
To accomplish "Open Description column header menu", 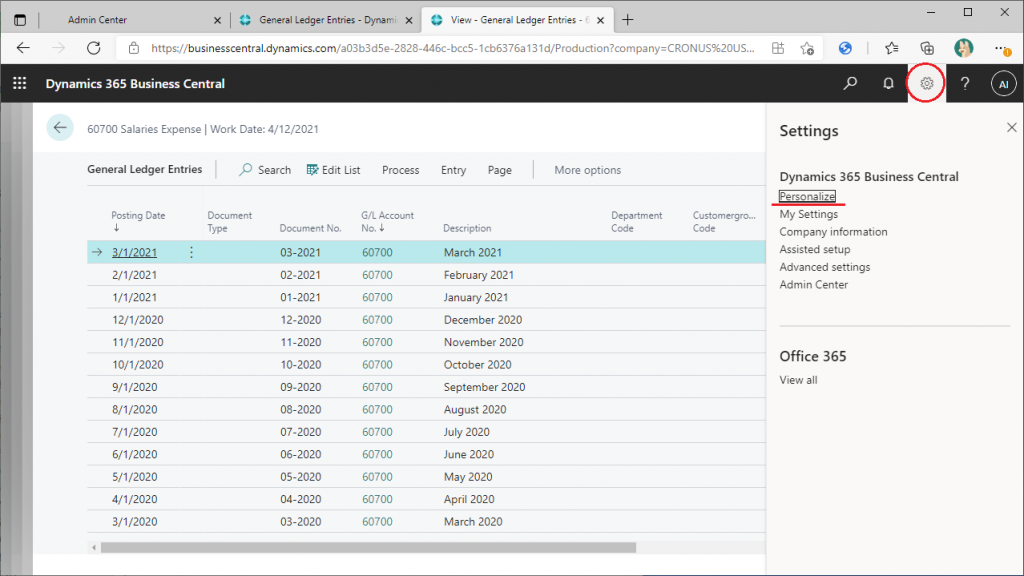I will [467, 228].
